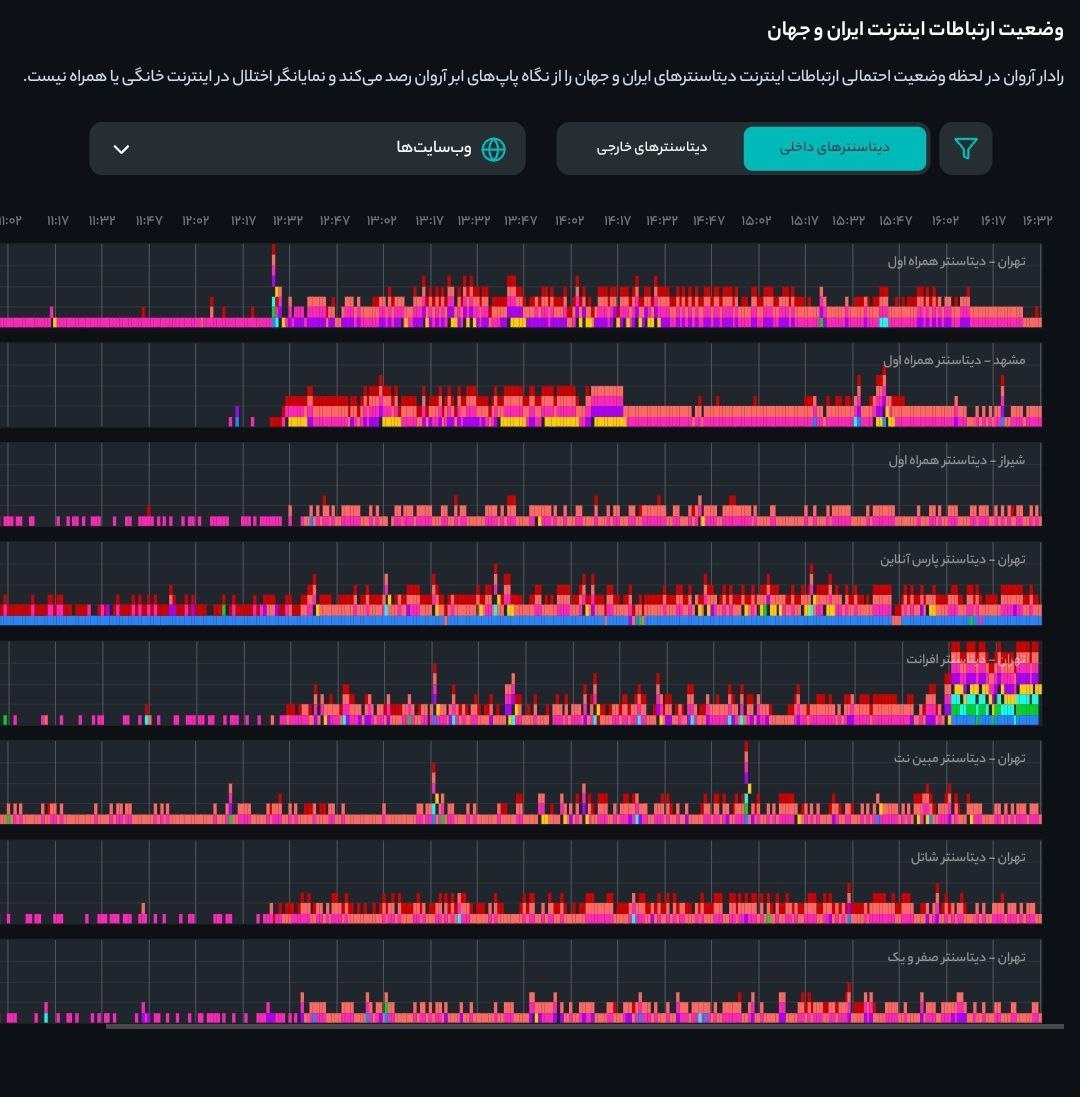Click the تهران - دیتاسنتر صفر و یک label
This screenshot has height=1097, width=1080.
click(955, 957)
